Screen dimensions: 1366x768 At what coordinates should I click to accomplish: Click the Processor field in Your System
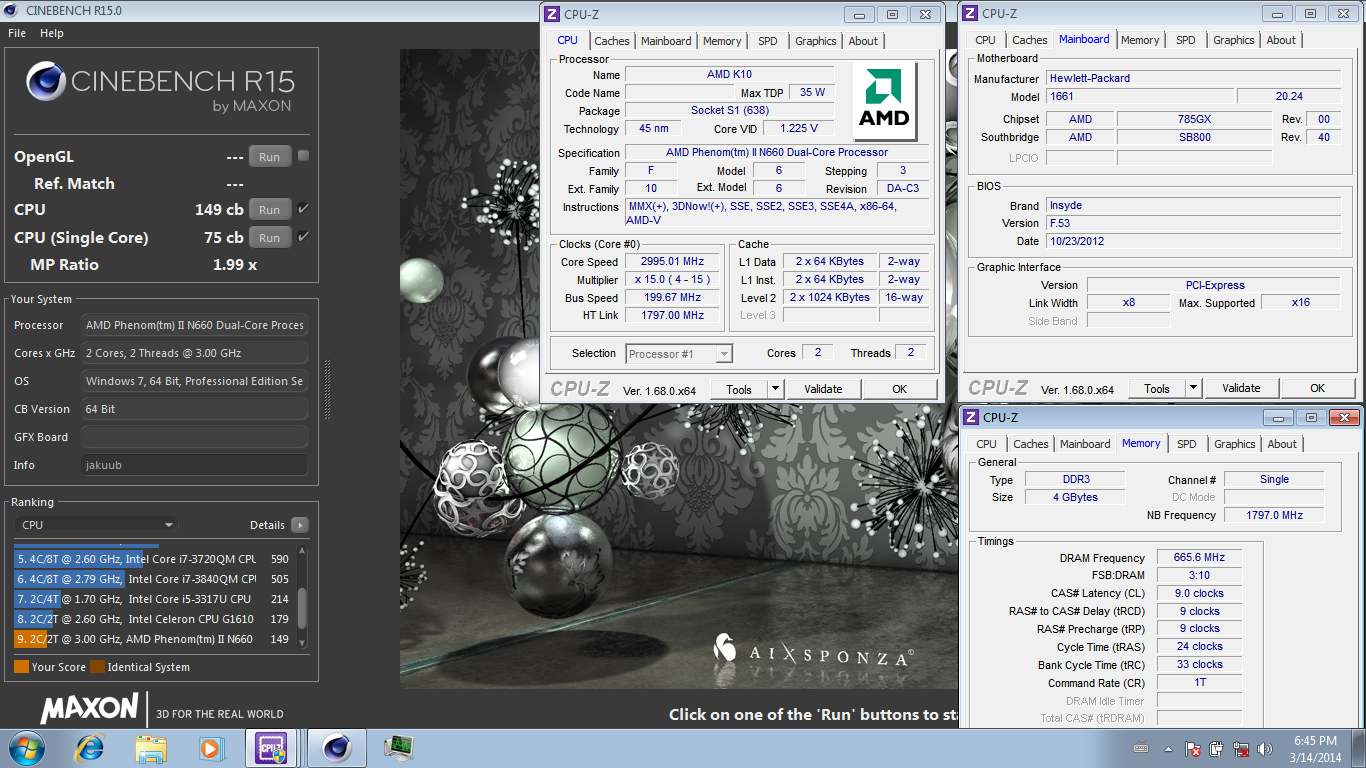coord(195,325)
